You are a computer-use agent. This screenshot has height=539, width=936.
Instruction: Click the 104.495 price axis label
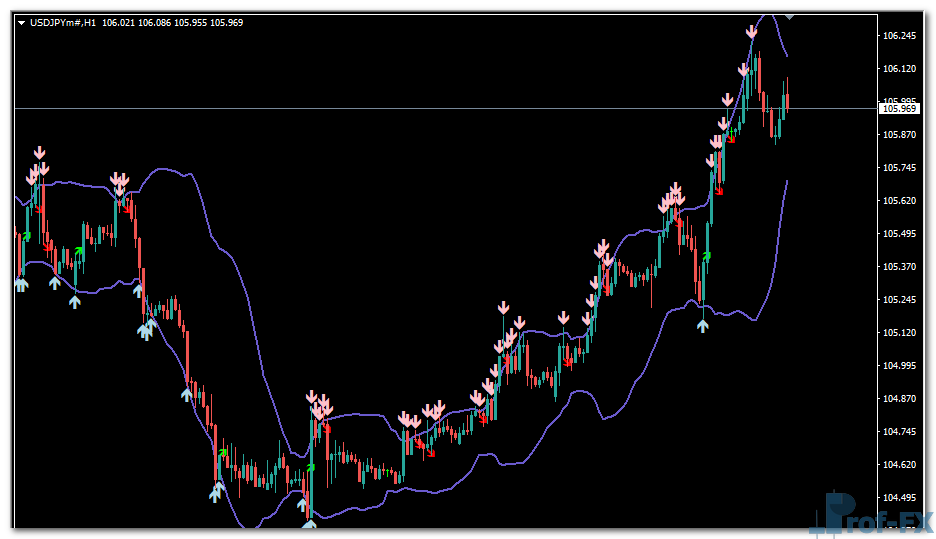[x=900, y=498]
